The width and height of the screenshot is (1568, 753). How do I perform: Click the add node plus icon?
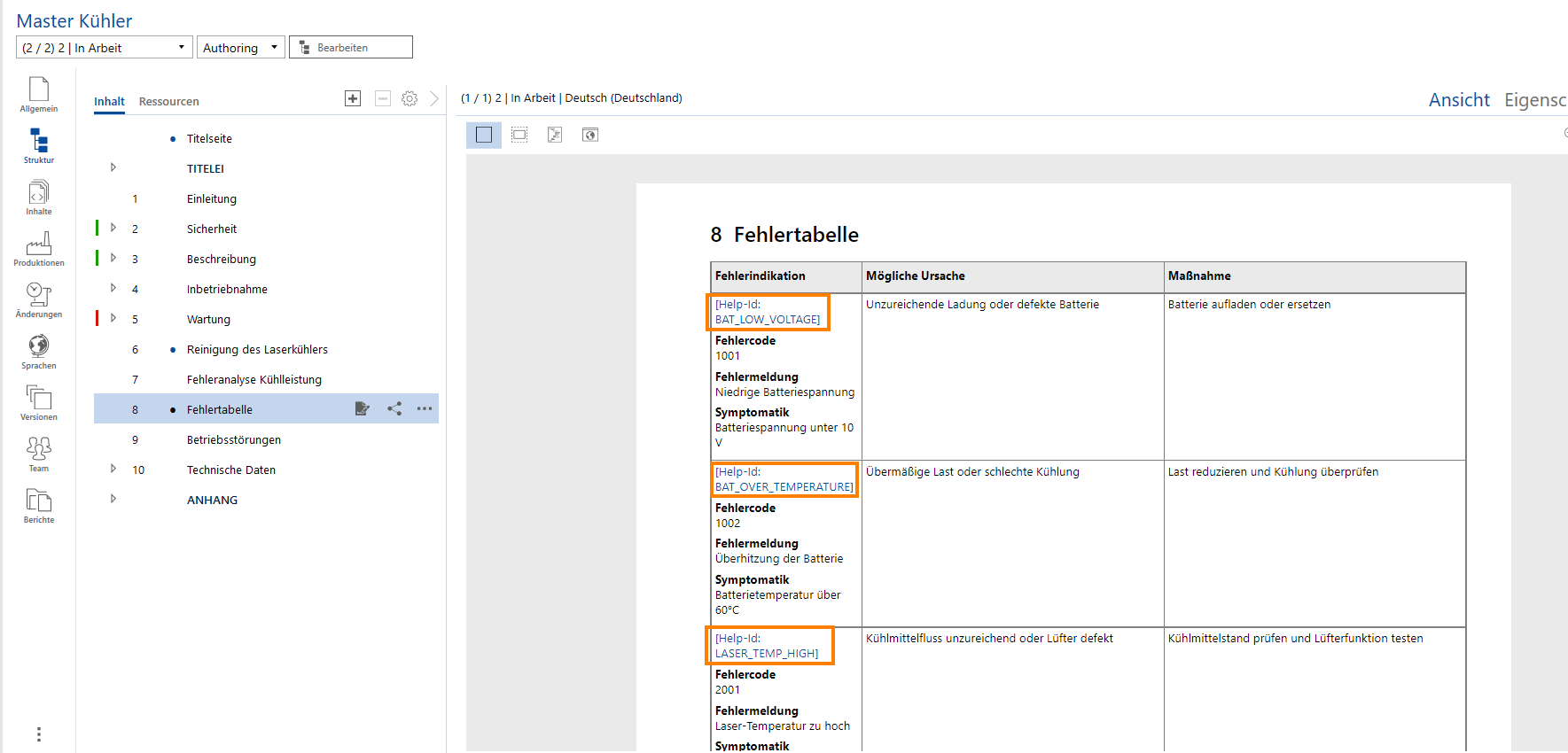pyautogui.click(x=353, y=98)
